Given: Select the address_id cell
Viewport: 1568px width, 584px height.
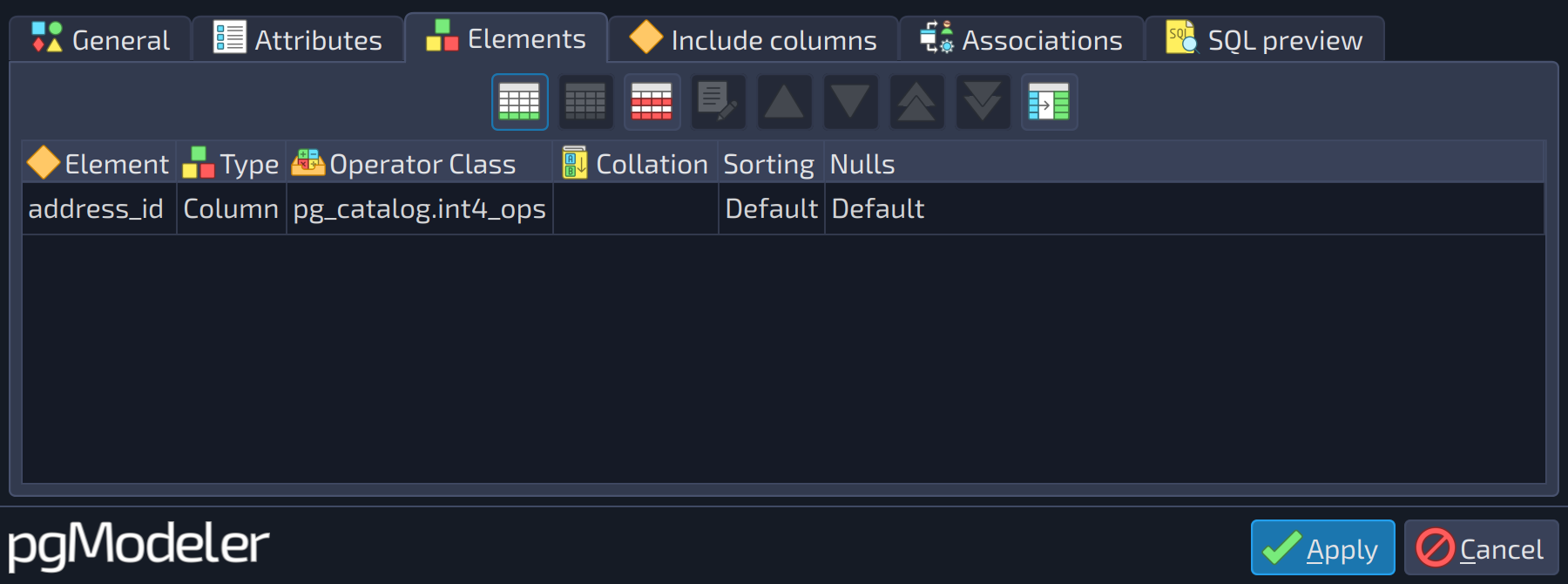Looking at the screenshot, I should pyautogui.click(x=99, y=209).
